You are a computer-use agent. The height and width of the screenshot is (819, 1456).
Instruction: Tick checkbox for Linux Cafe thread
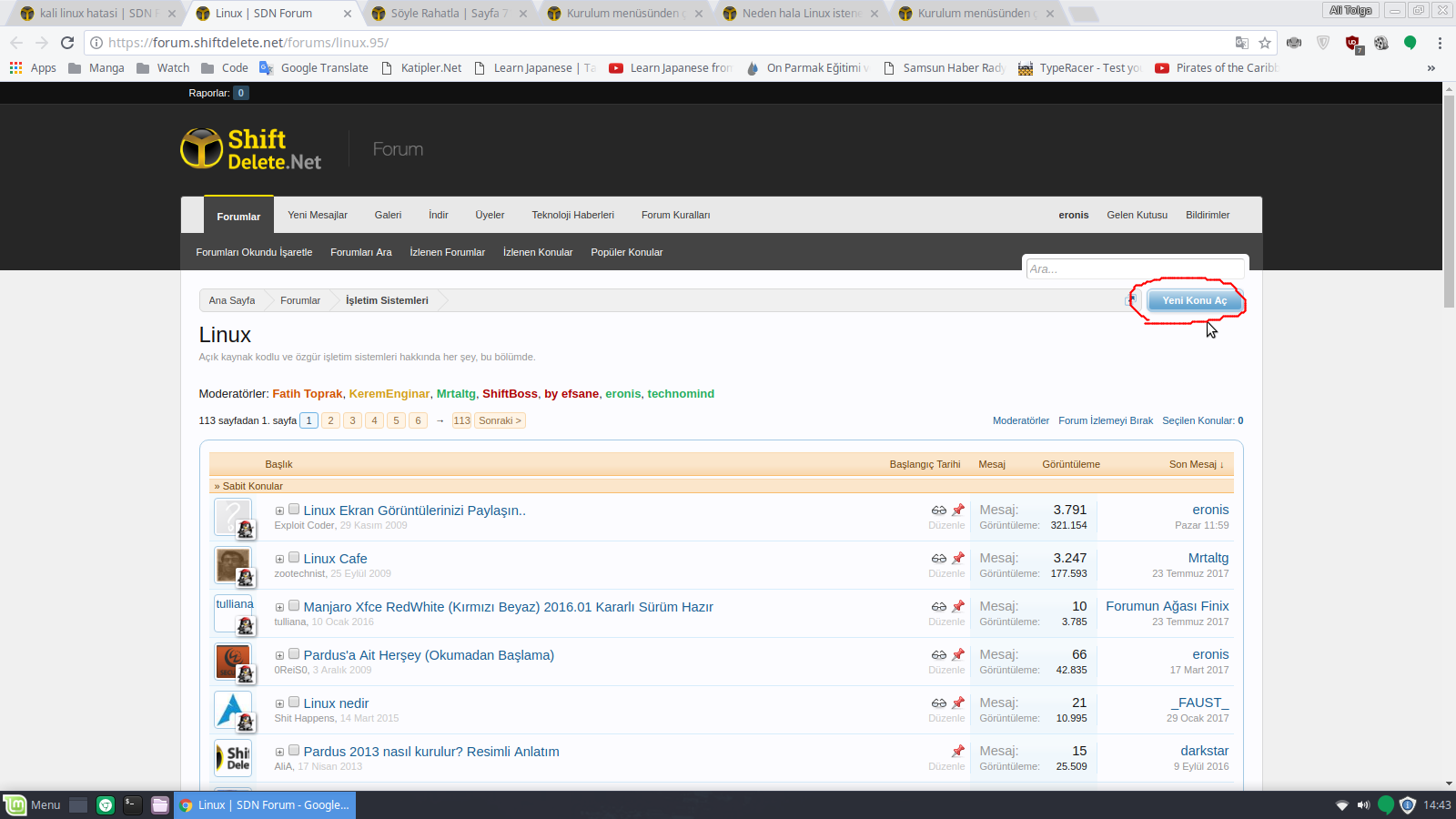(x=294, y=558)
